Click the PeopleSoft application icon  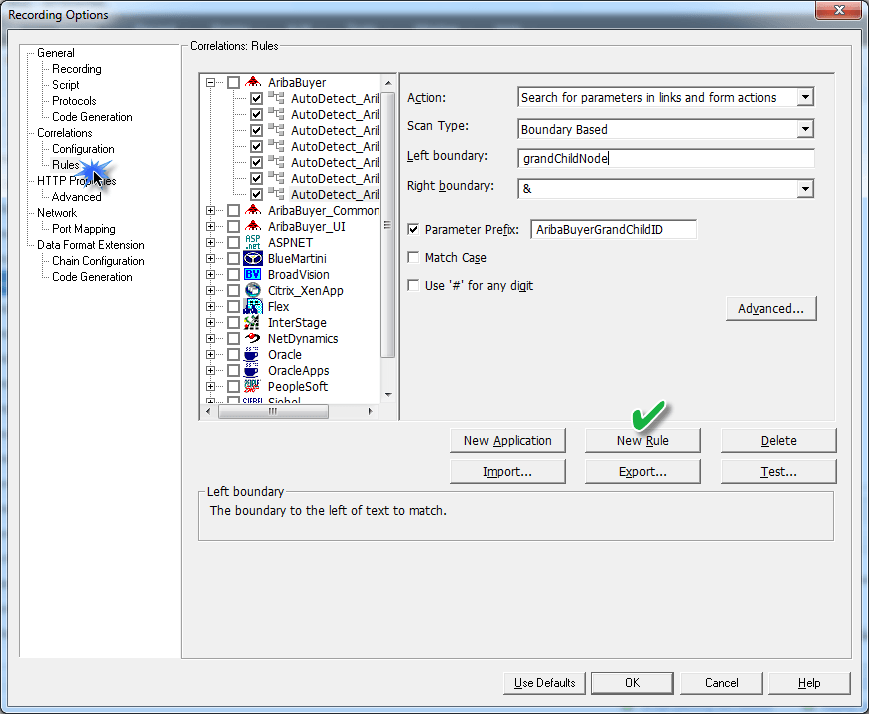pos(252,386)
